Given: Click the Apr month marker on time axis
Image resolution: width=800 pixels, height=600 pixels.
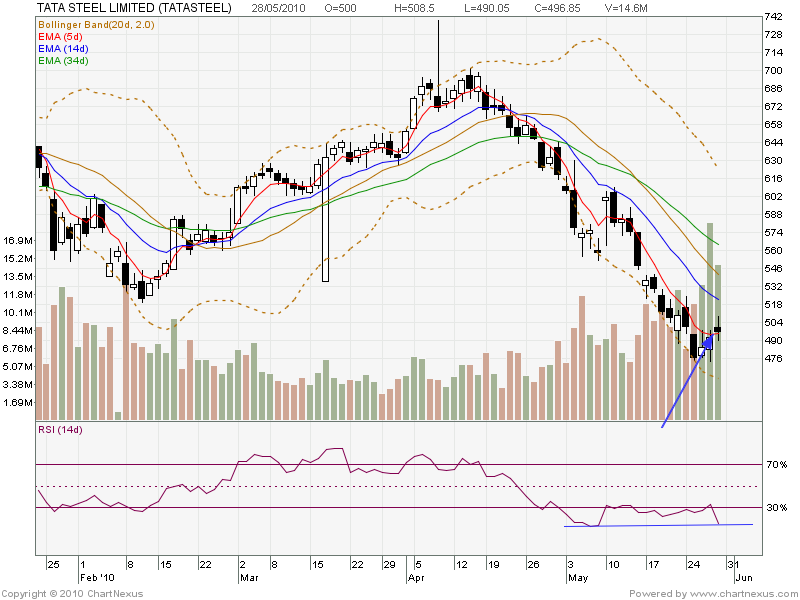Looking at the screenshot, I should tap(414, 578).
